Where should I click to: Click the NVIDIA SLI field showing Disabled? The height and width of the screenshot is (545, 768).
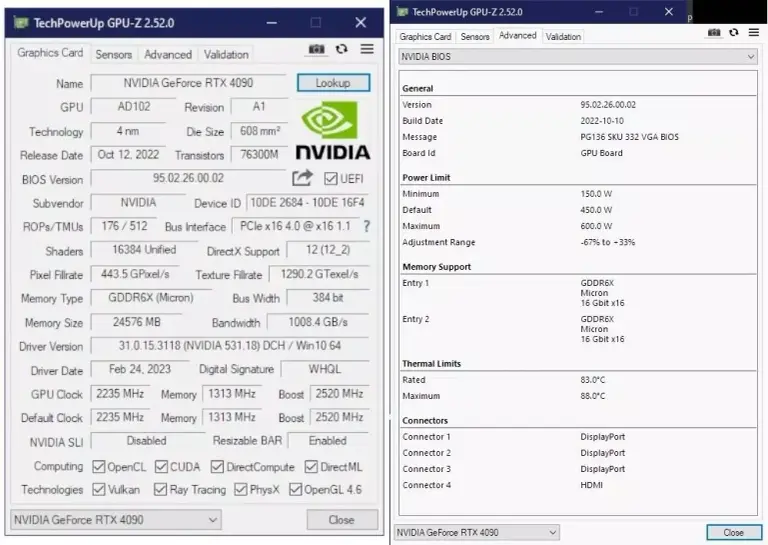tap(147, 441)
